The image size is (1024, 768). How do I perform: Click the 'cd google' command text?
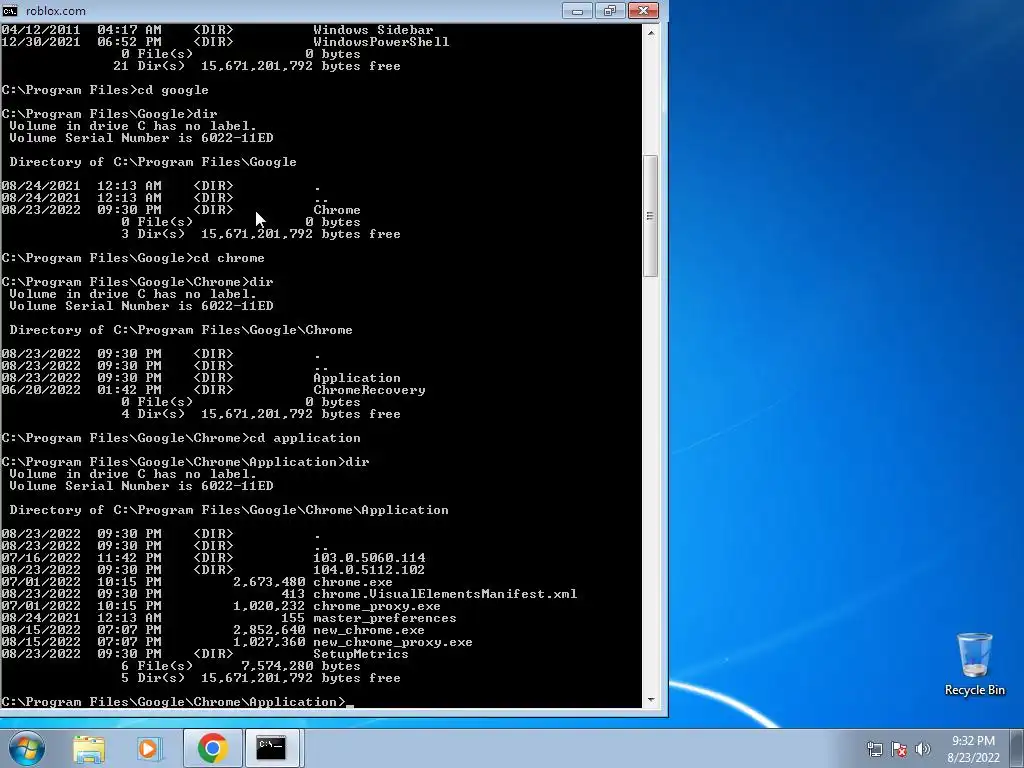coord(173,90)
